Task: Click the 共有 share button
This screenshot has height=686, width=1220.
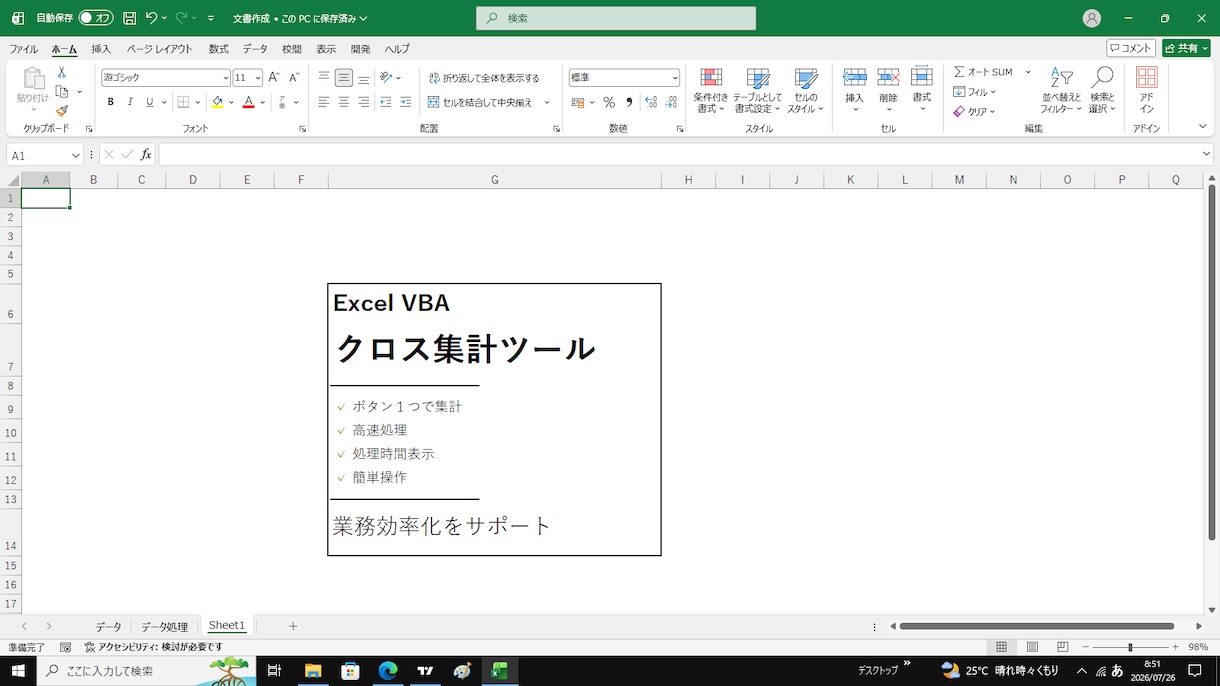Action: 1186,48
